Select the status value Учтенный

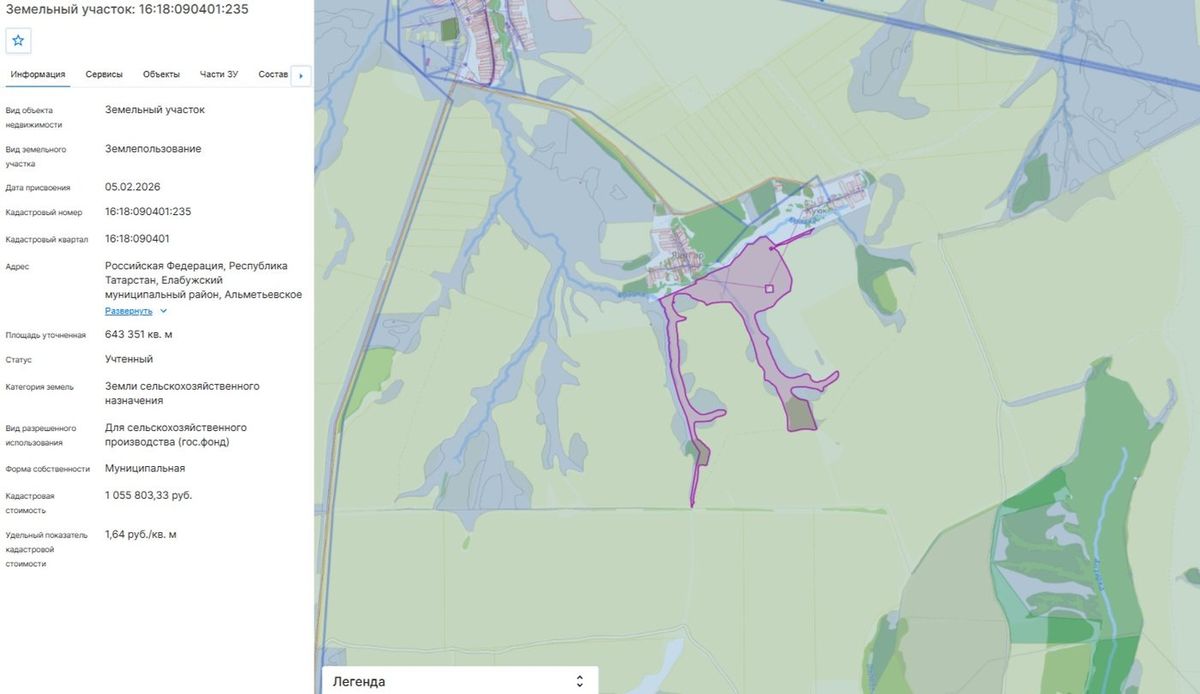(129, 359)
